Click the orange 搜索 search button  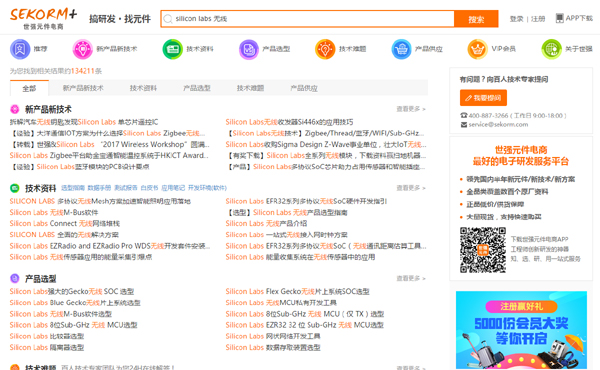point(476,19)
